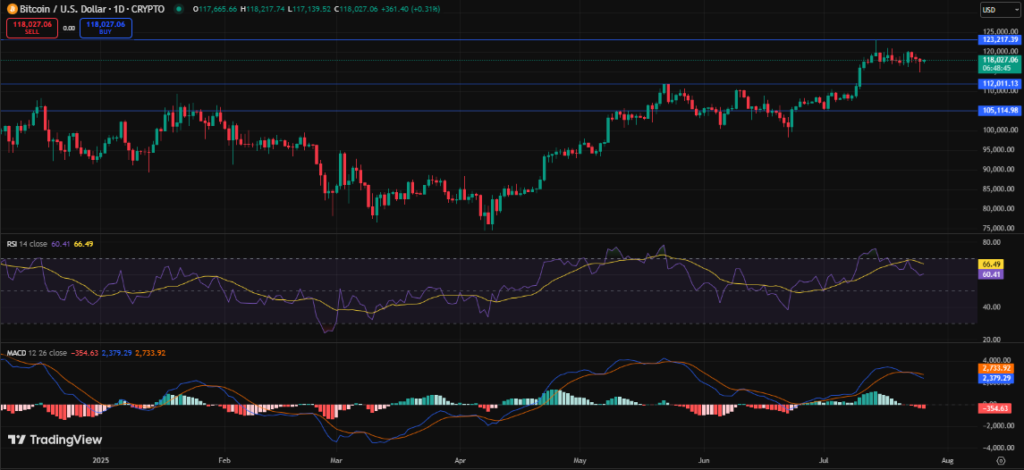Click the green market status dot

tap(178, 9)
